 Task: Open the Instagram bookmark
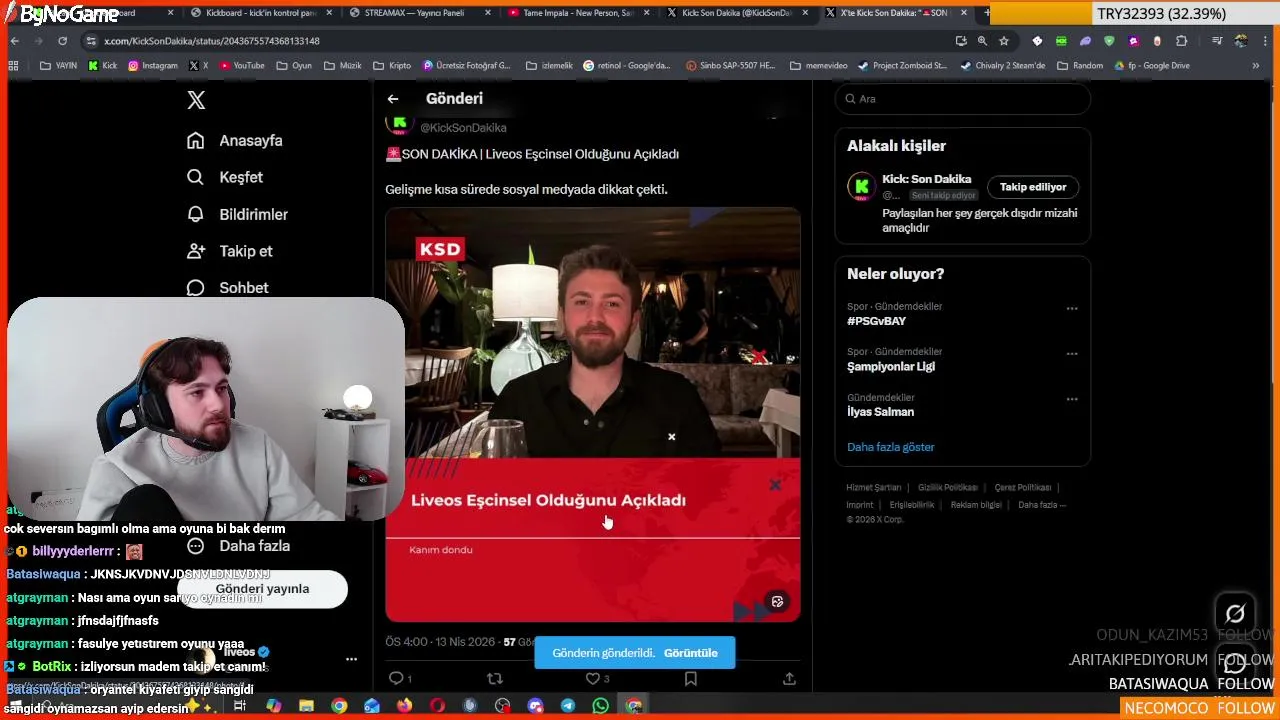[153, 66]
